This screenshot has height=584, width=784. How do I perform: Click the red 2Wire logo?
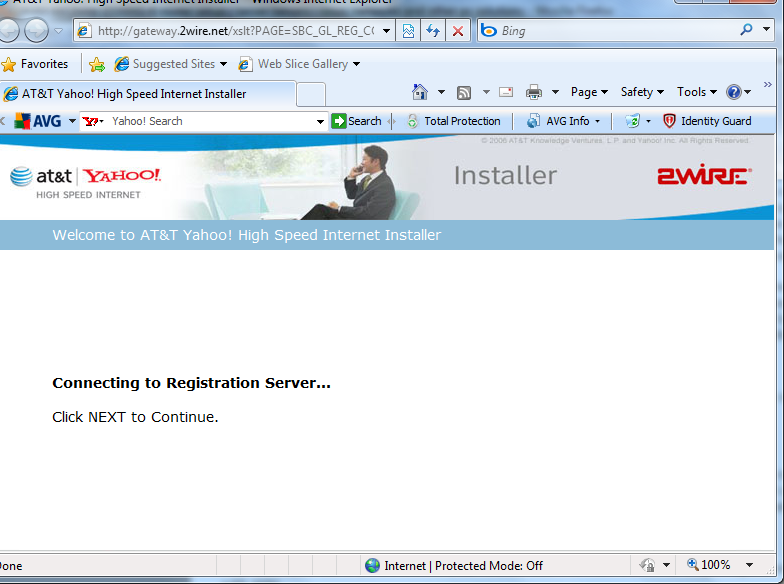pos(704,174)
